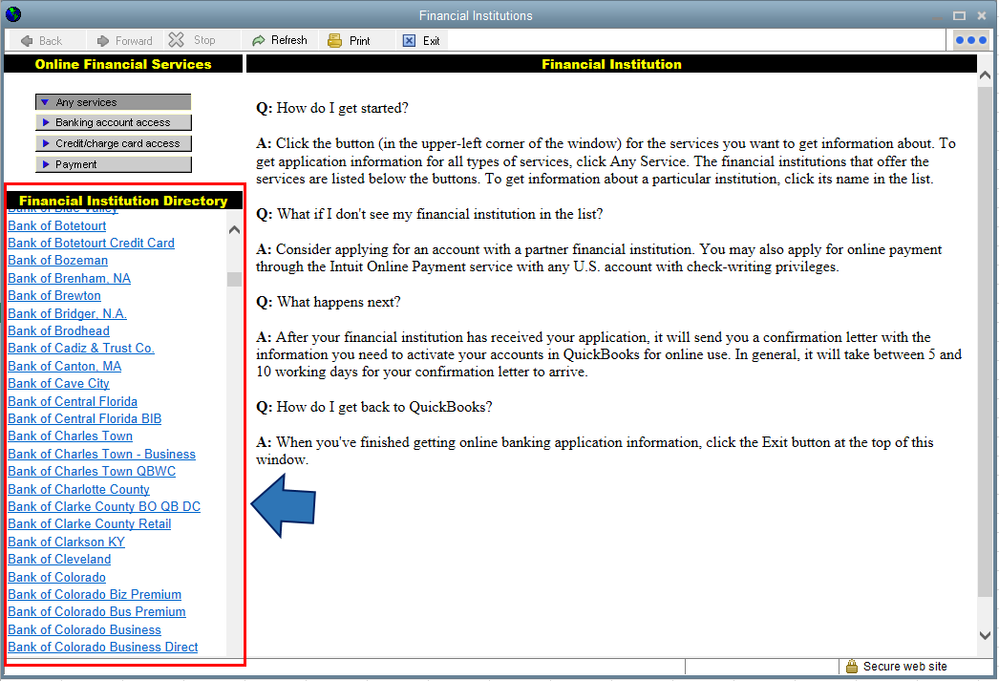Click the padlock Secure web site icon

pyautogui.click(x=851, y=666)
